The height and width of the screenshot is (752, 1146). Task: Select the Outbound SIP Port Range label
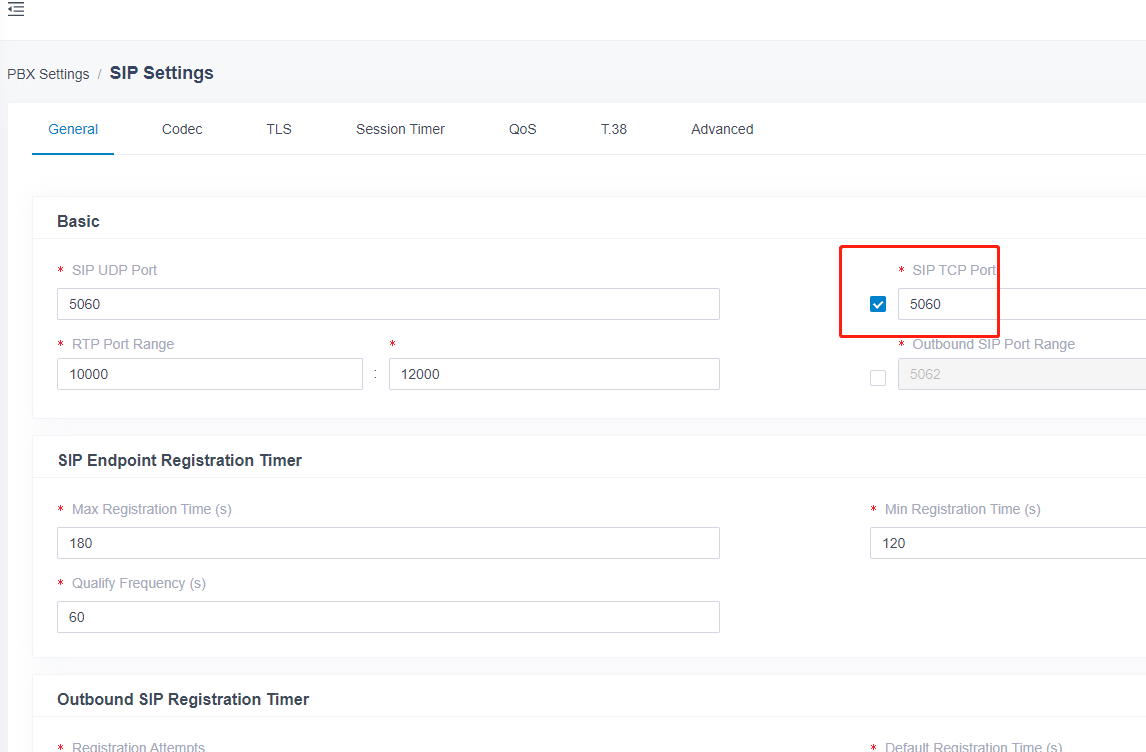[993, 344]
